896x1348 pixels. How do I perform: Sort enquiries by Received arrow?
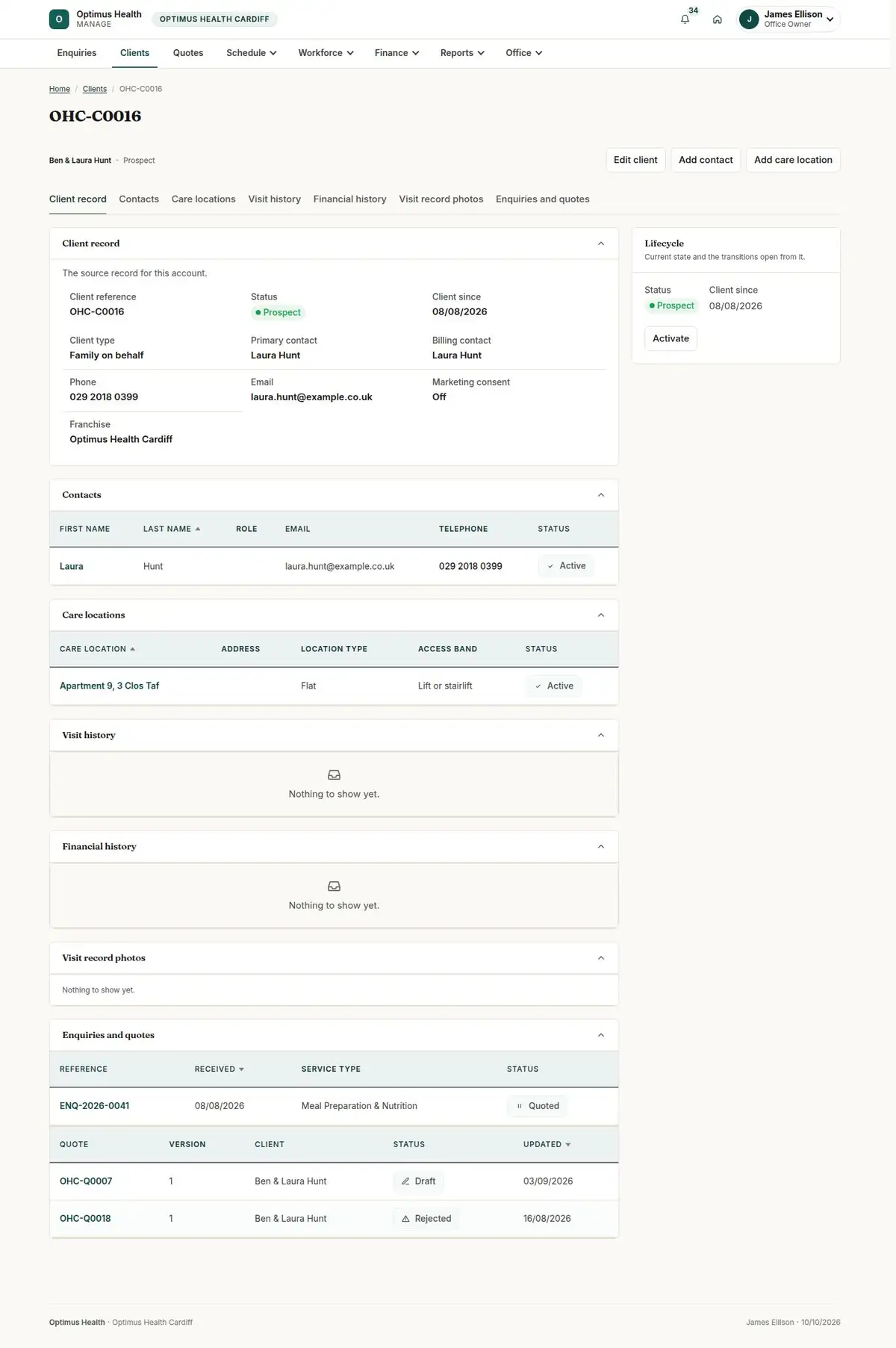pos(241,1069)
